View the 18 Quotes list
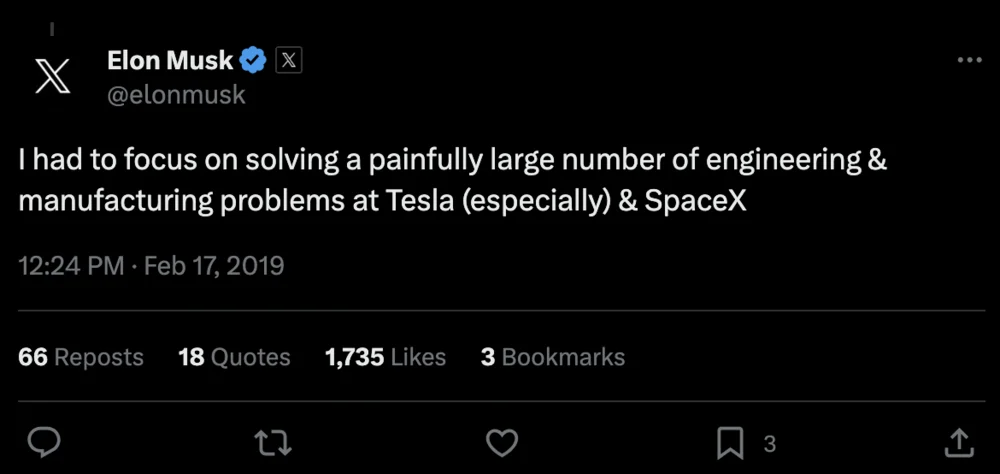Screen dimensions: 1000x474 (x=234, y=357)
